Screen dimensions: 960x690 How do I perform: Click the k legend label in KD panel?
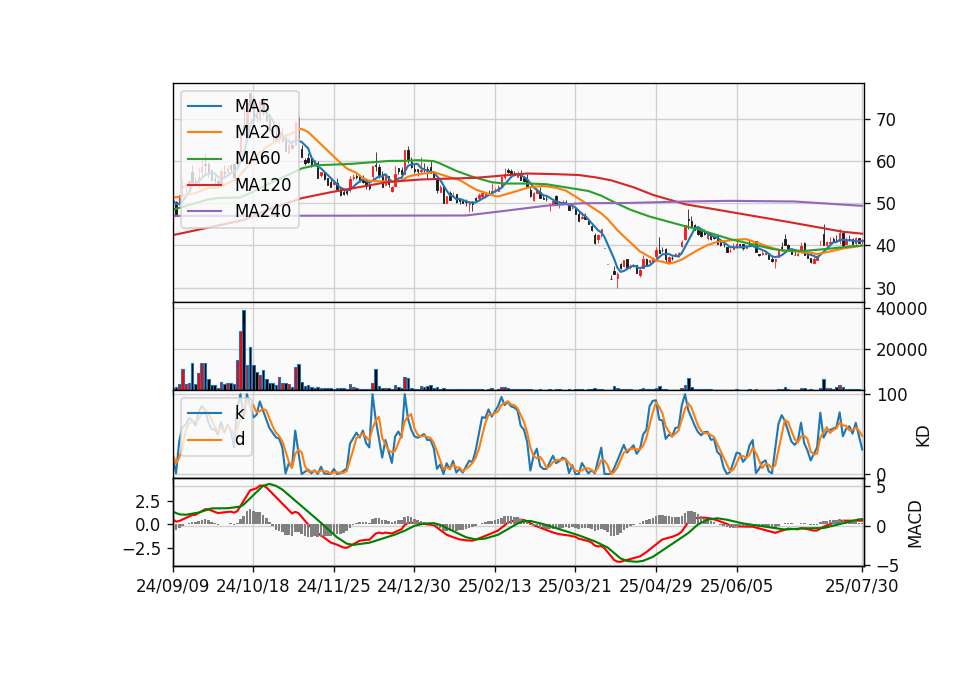pos(239,412)
